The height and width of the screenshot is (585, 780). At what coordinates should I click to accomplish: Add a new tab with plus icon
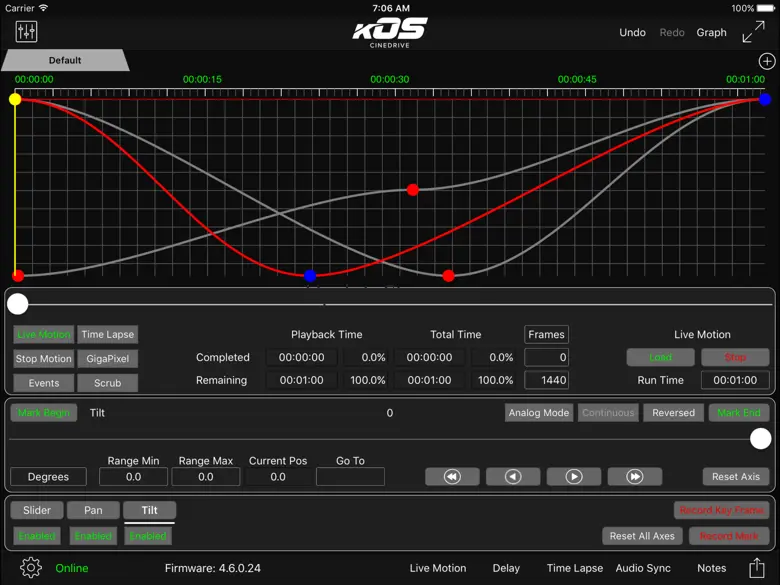click(x=767, y=61)
